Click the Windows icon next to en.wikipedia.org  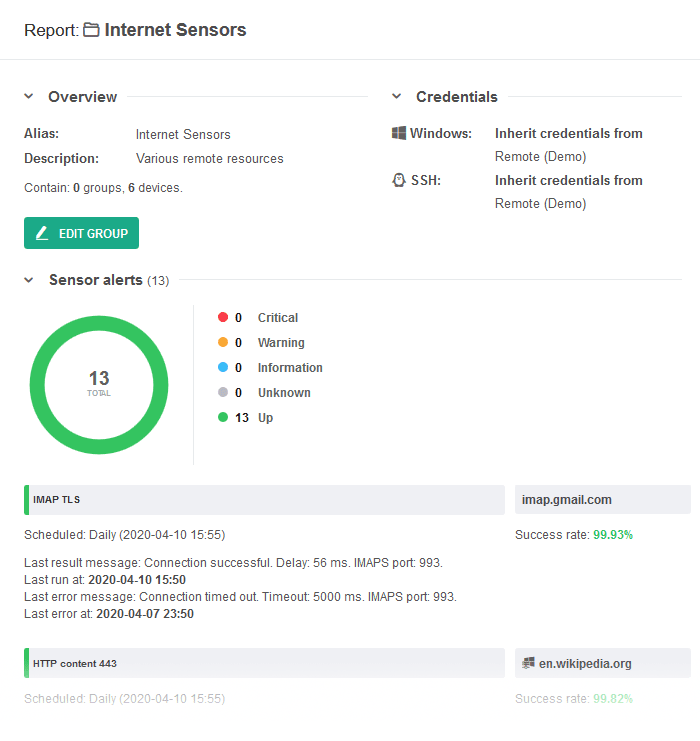coord(528,663)
